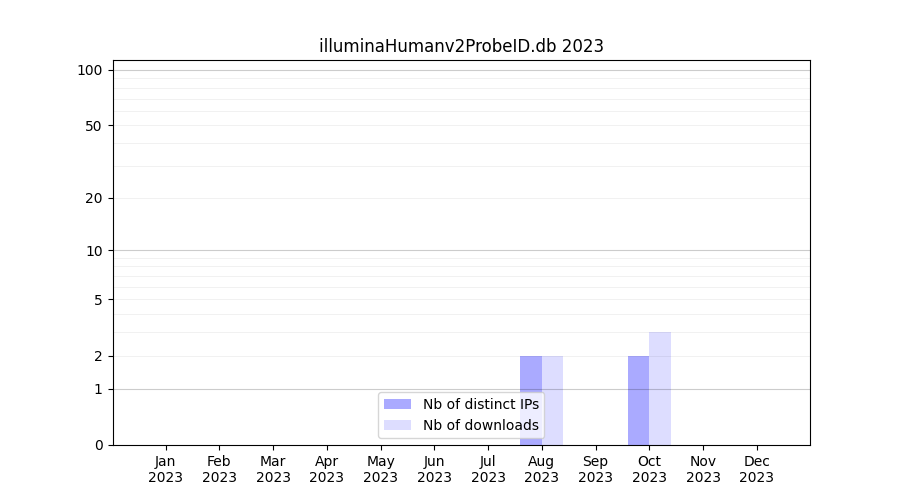900x500 pixels.
Task: Click the October distinct IPs bar
Action: (x=638, y=400)
